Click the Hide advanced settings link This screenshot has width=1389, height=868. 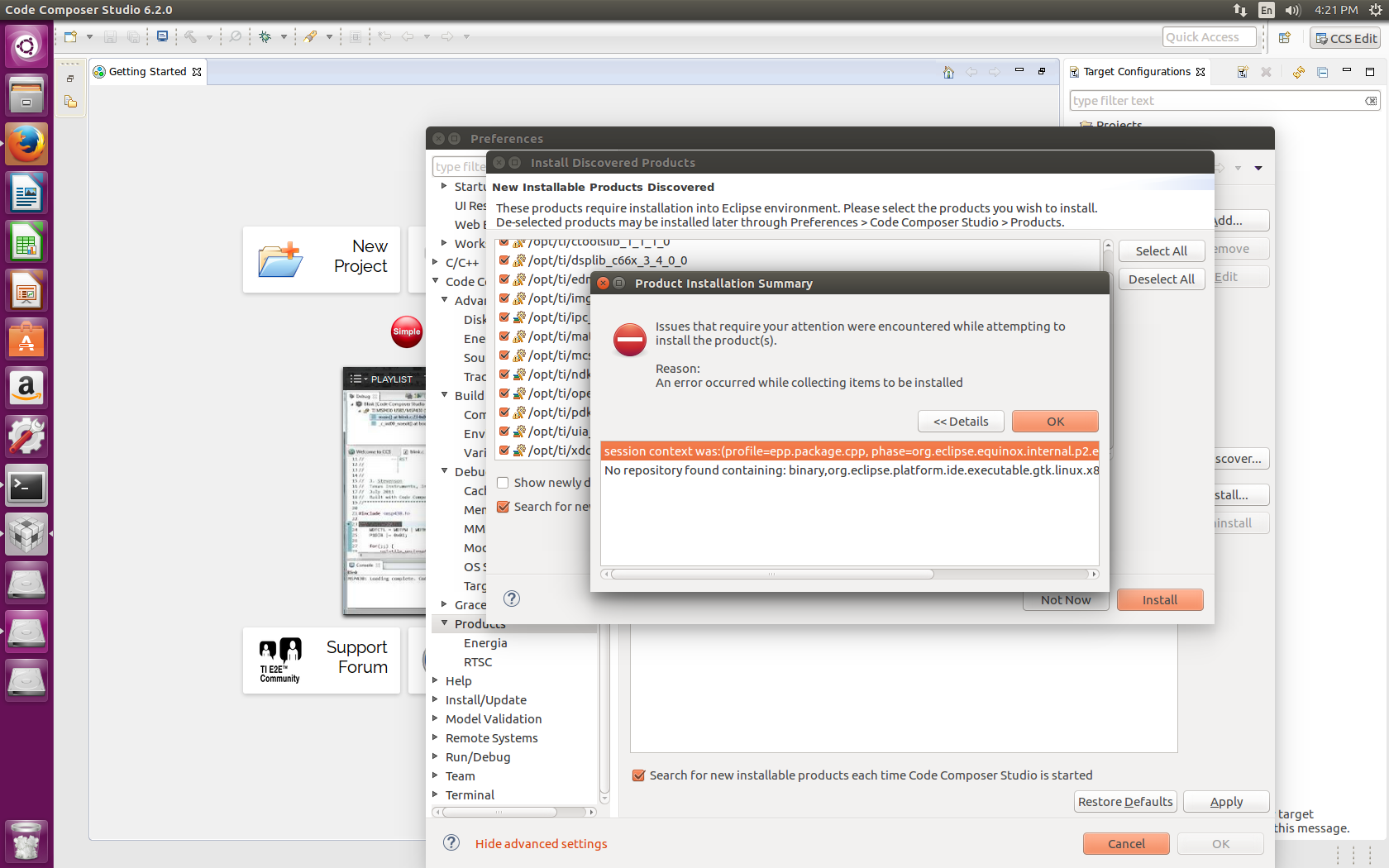point(541,844)
